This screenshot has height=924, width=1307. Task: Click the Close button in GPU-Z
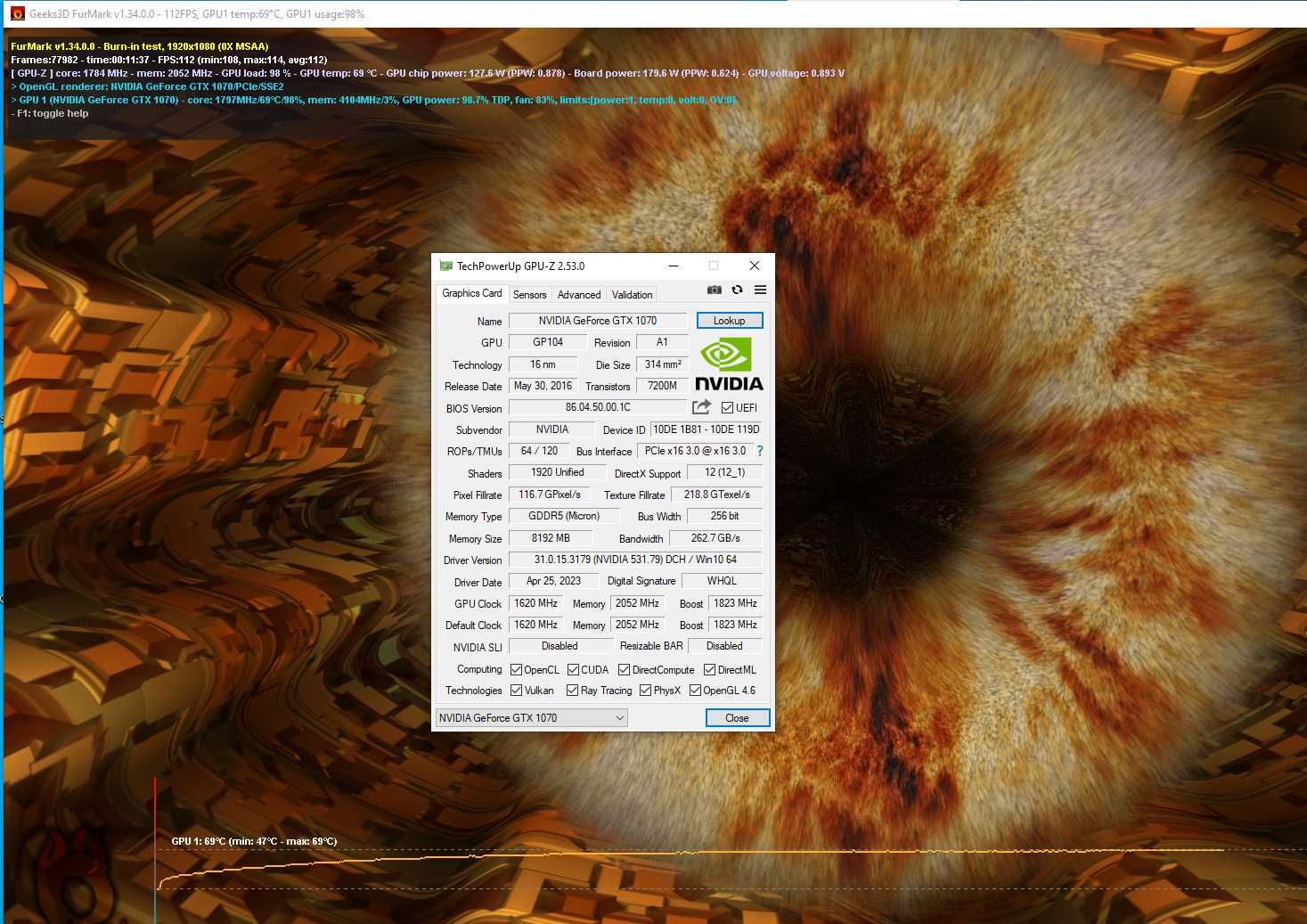pos(737,718)
